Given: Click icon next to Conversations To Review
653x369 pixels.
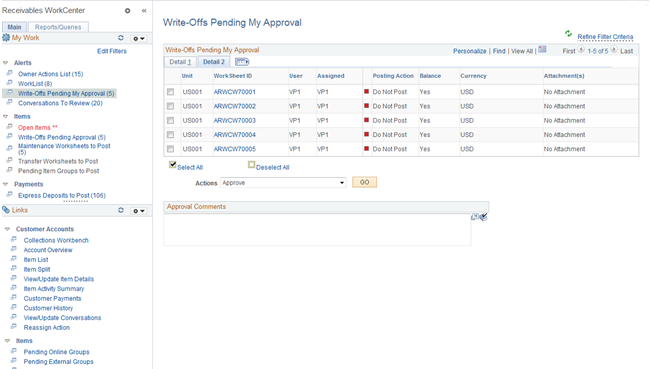Looking at the screenshot, I should (9, 102).
